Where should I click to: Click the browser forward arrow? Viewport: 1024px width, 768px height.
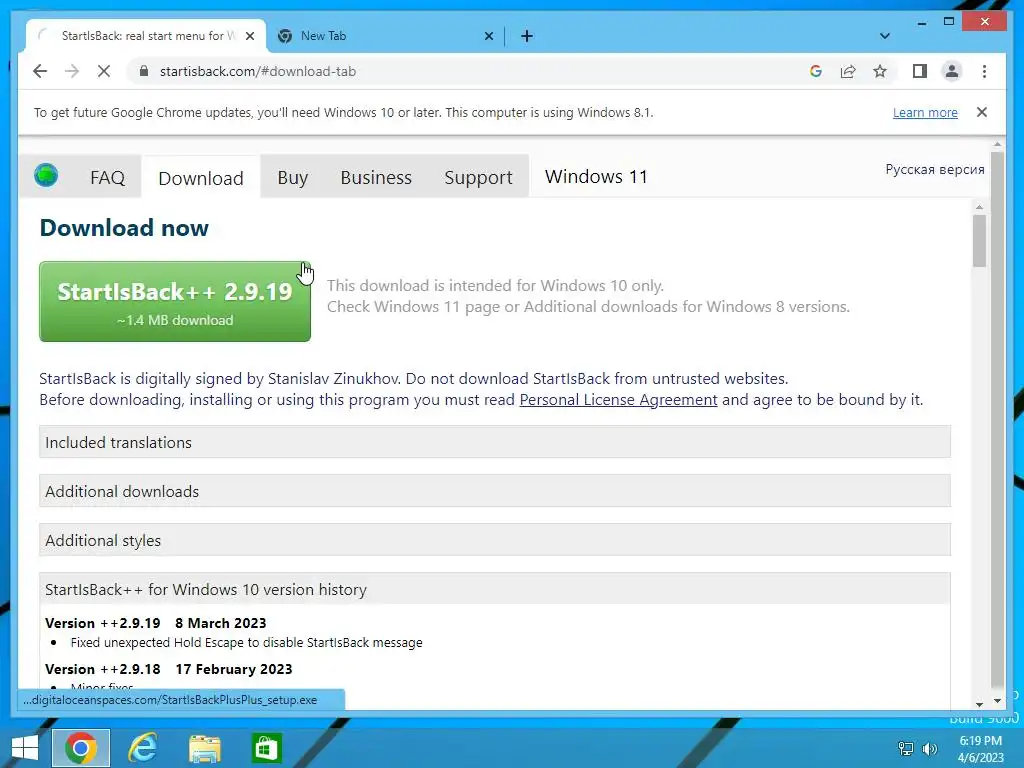[72, 71]
